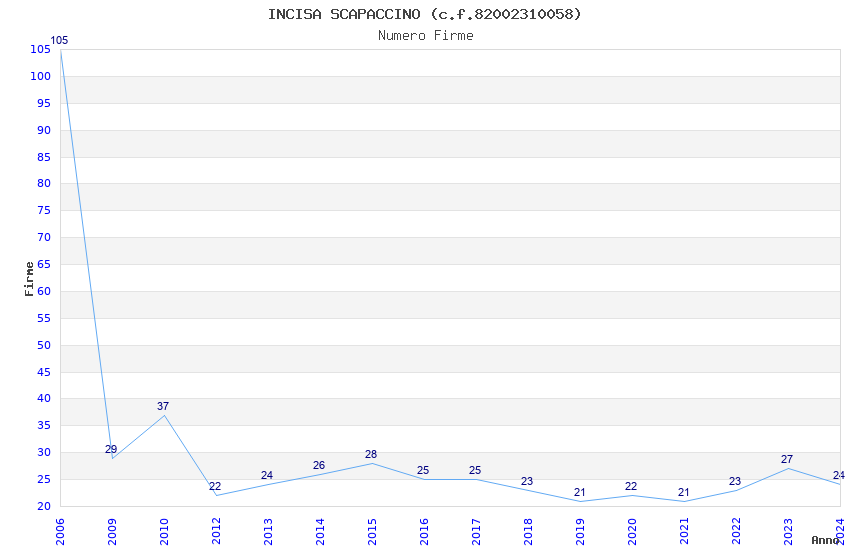Click the x-axis year 2022
This screenshot has width=850, height=550.
736,532
